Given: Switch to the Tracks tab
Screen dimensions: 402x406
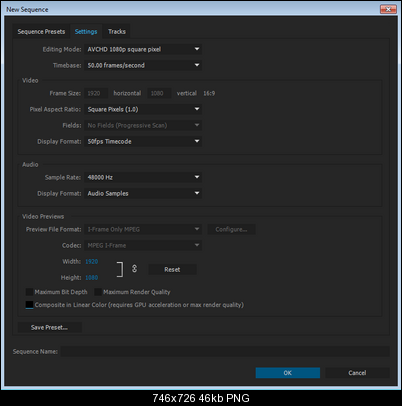Looking at the screenshot, I should (117, 32).
